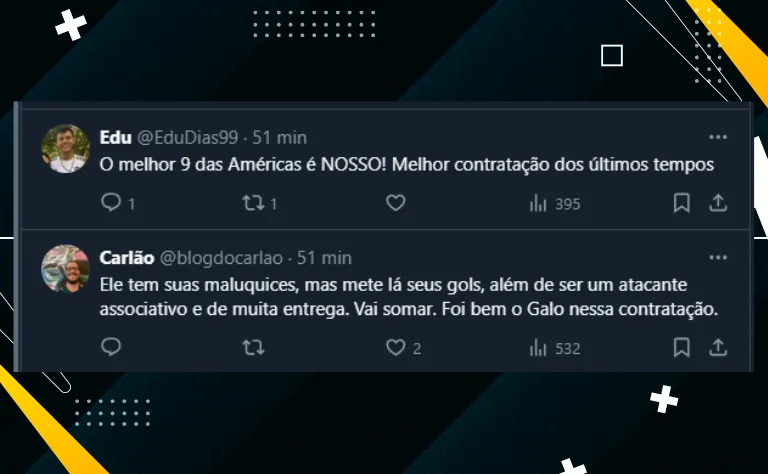Screen dimensions: 768x474
Task: Like Edu's tweet
Action: pos(396,203)
